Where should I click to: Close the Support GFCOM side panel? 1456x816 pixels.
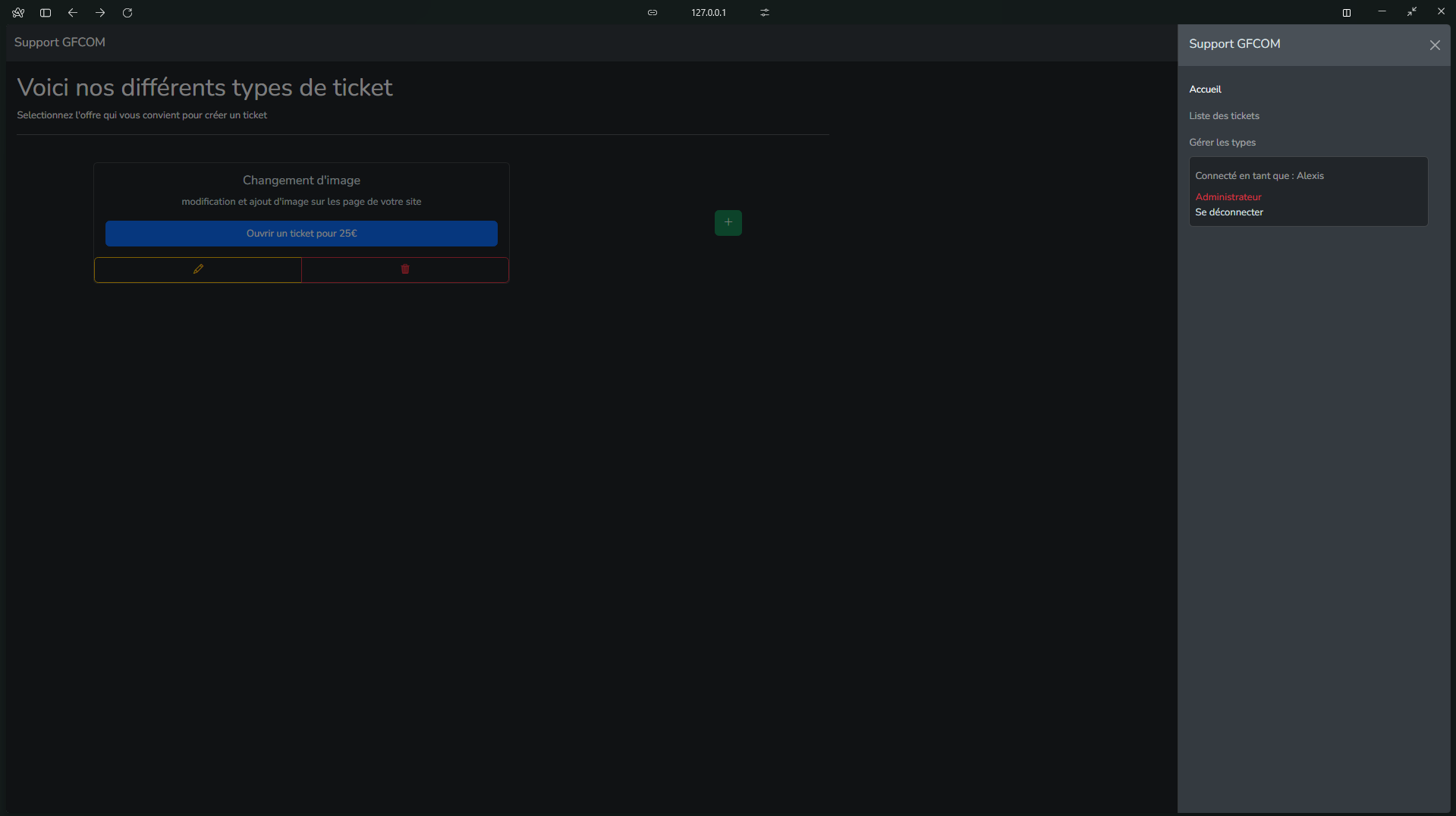pos(1434,45)
